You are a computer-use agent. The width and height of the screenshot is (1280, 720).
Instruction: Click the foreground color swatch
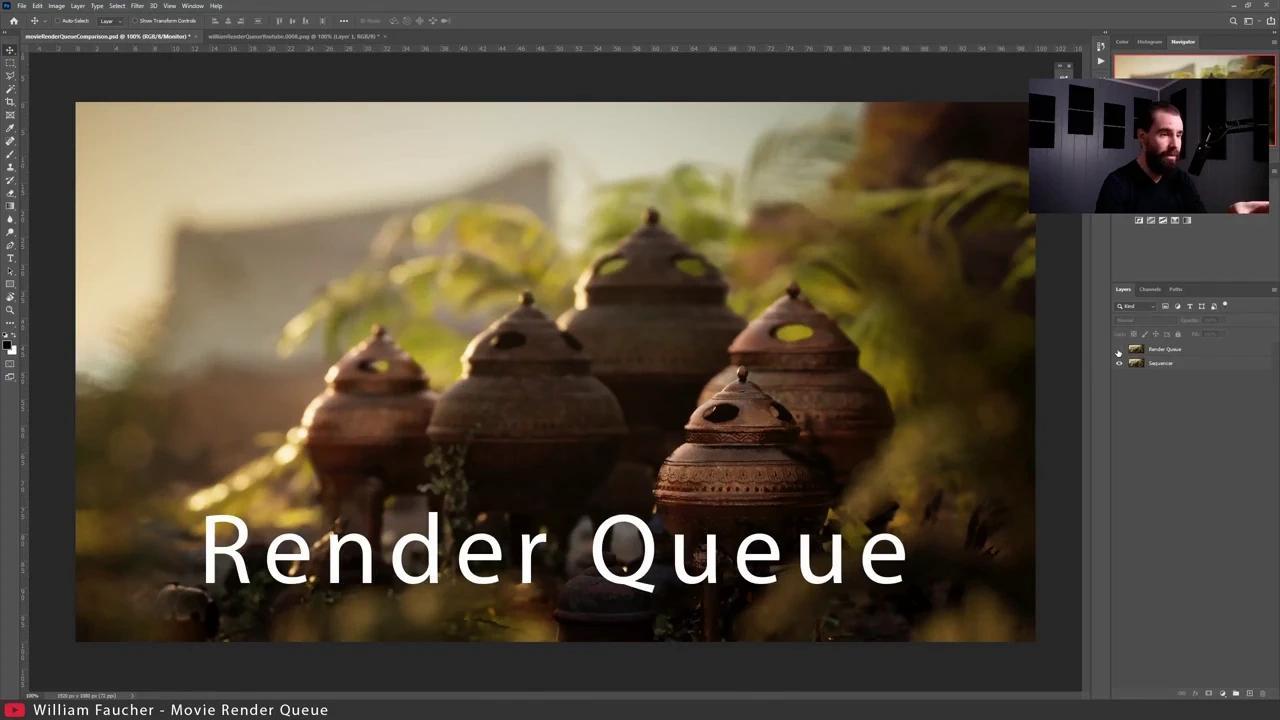coord(8,347)
